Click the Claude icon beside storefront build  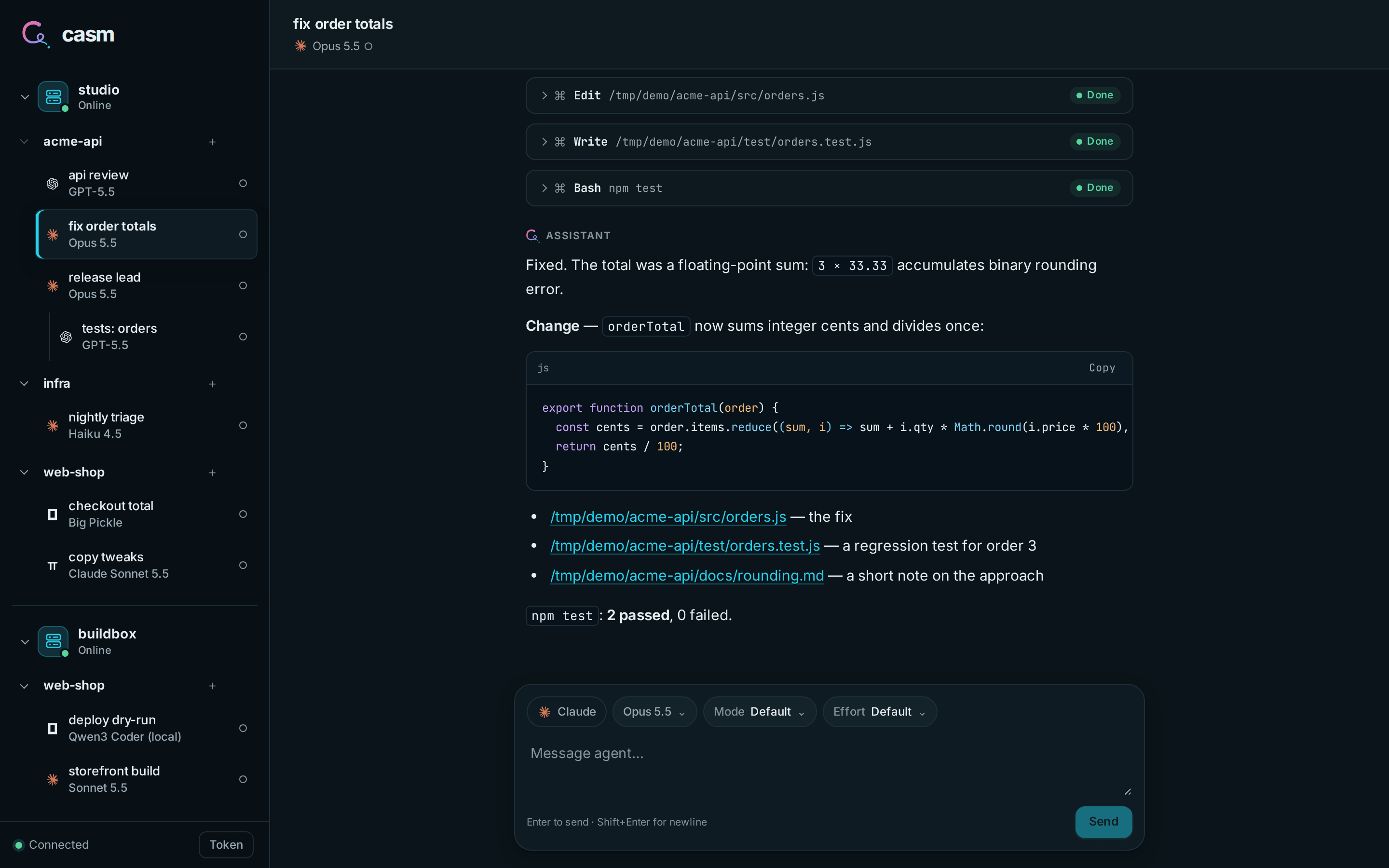pos(52,780)
